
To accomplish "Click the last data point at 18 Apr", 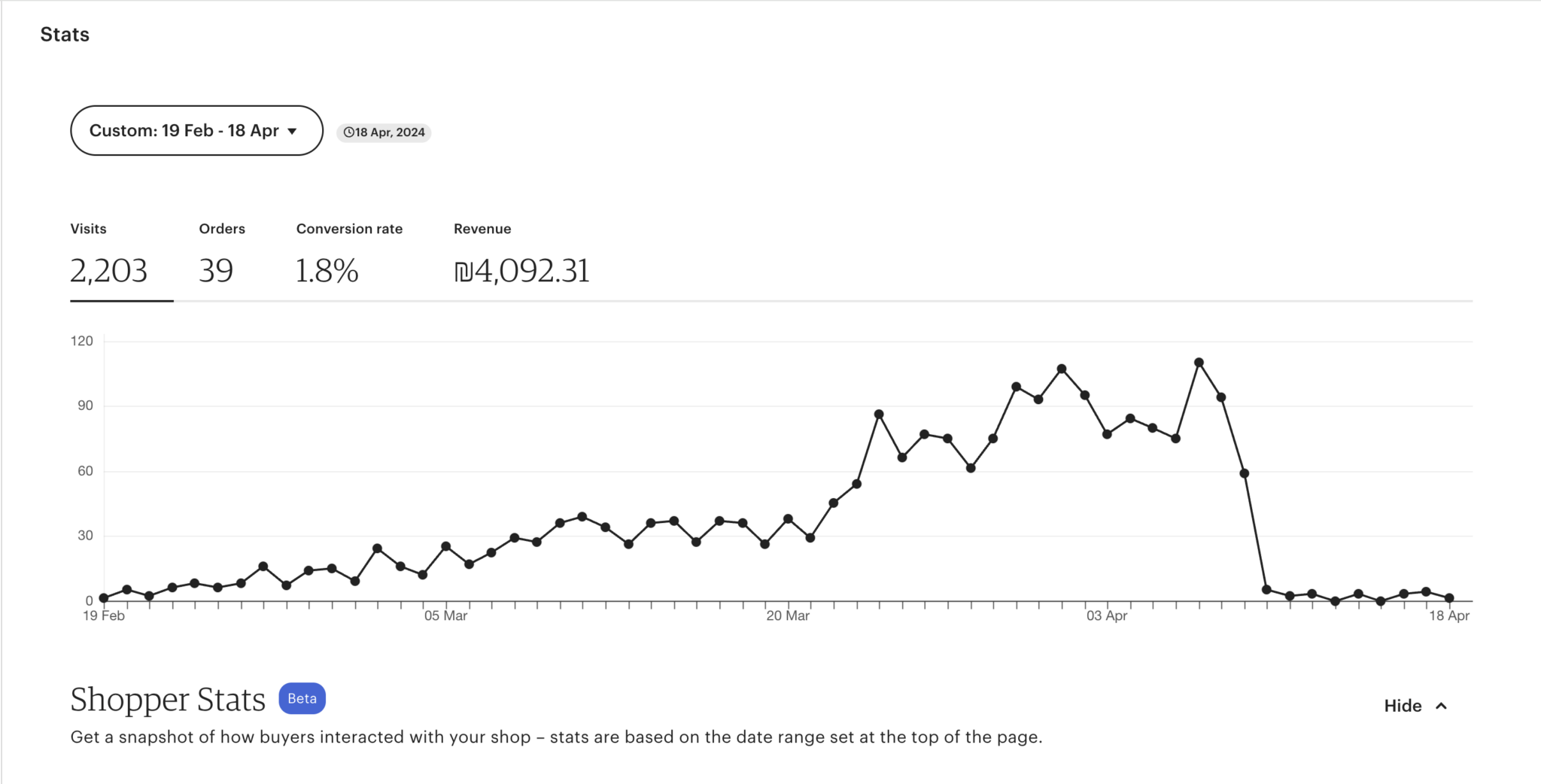I will pyautogui.click(x=1449, y=598).
